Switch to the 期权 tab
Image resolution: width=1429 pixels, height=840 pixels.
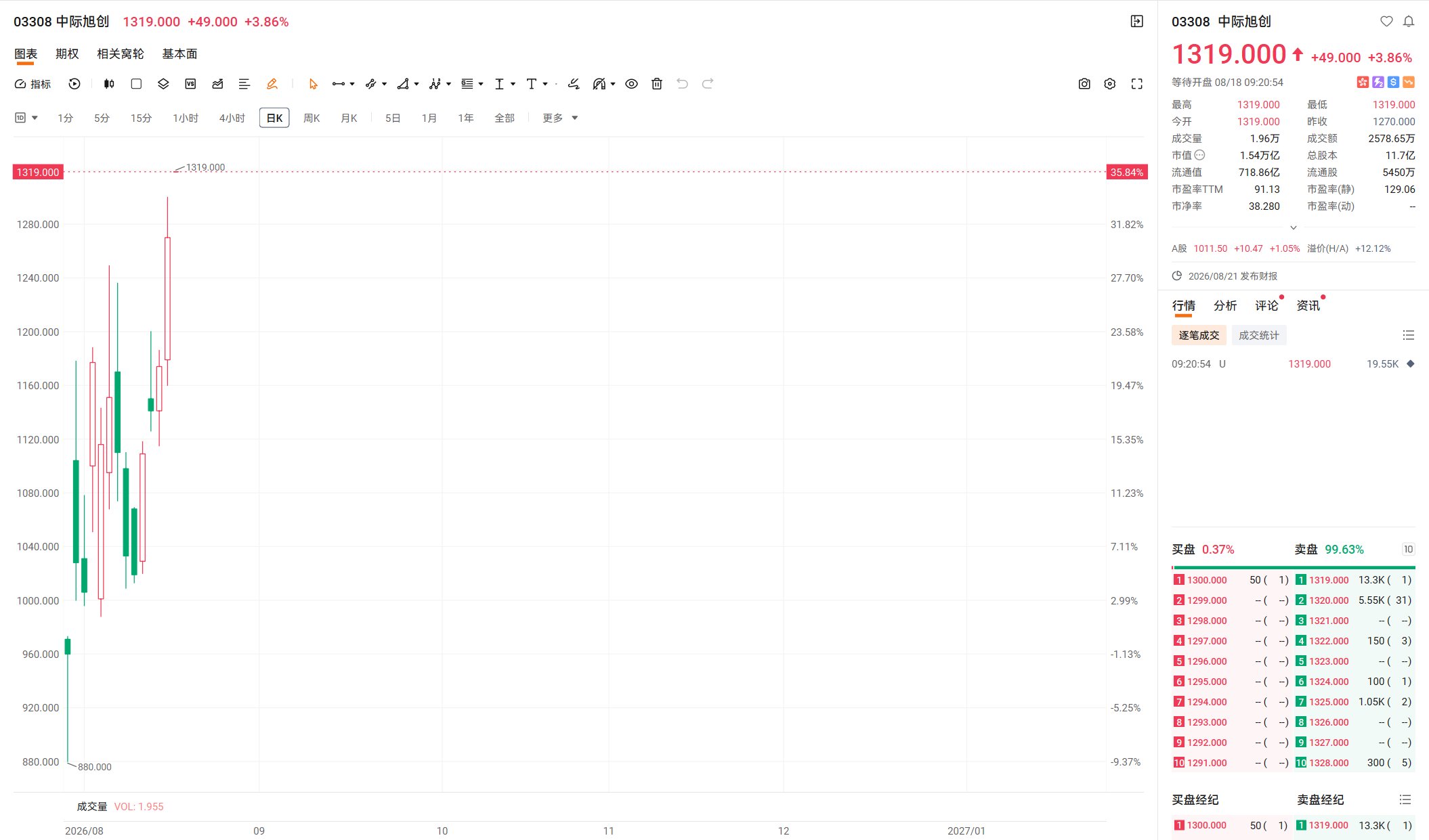67,53
